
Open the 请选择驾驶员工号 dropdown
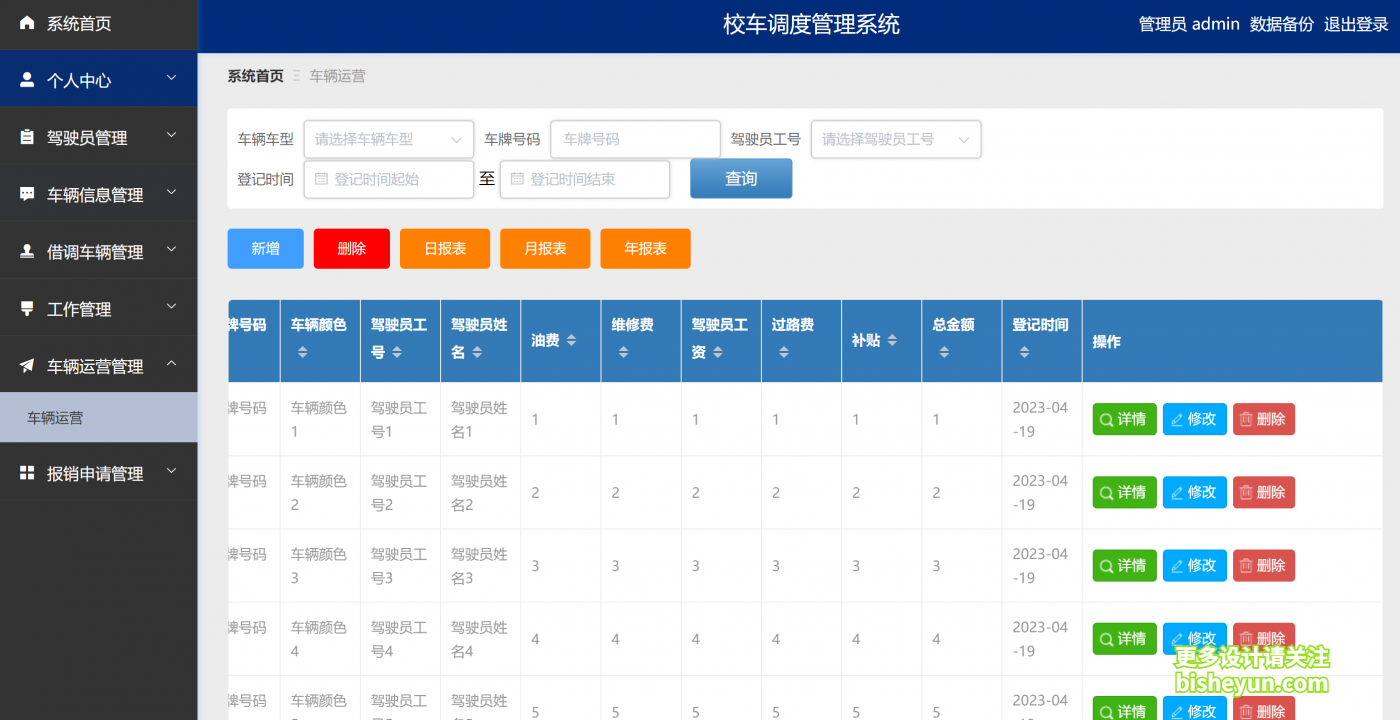click(895, 139)
